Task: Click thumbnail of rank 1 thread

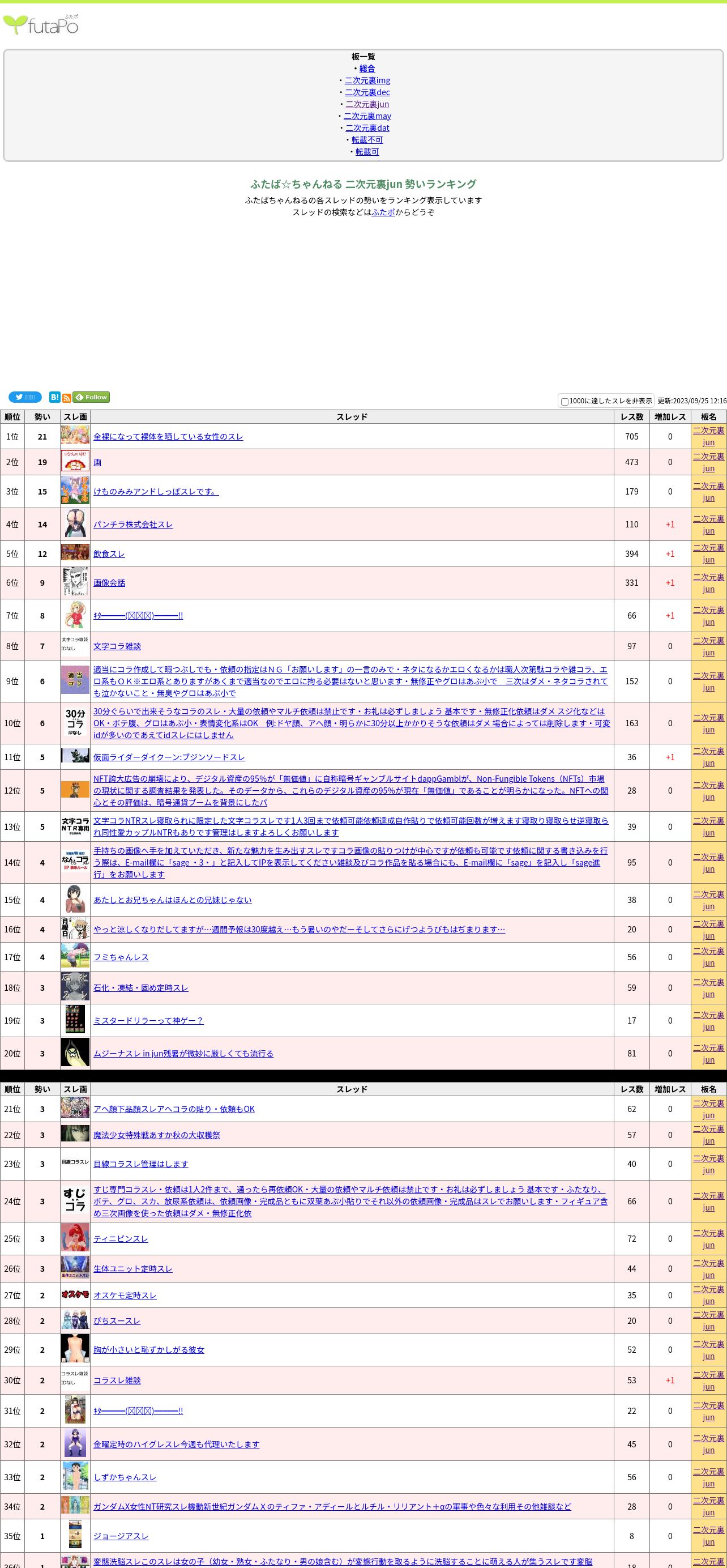Action: [75, 436]
